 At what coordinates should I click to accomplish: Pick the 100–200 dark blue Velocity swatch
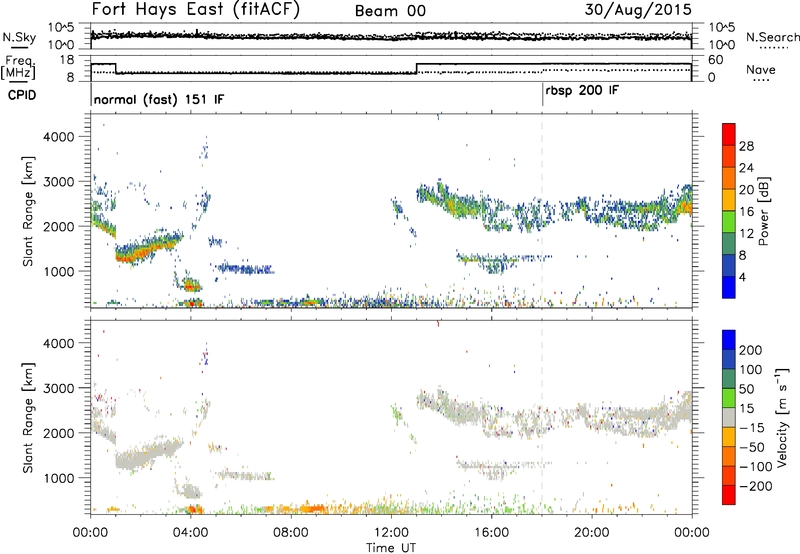(729, 359)
